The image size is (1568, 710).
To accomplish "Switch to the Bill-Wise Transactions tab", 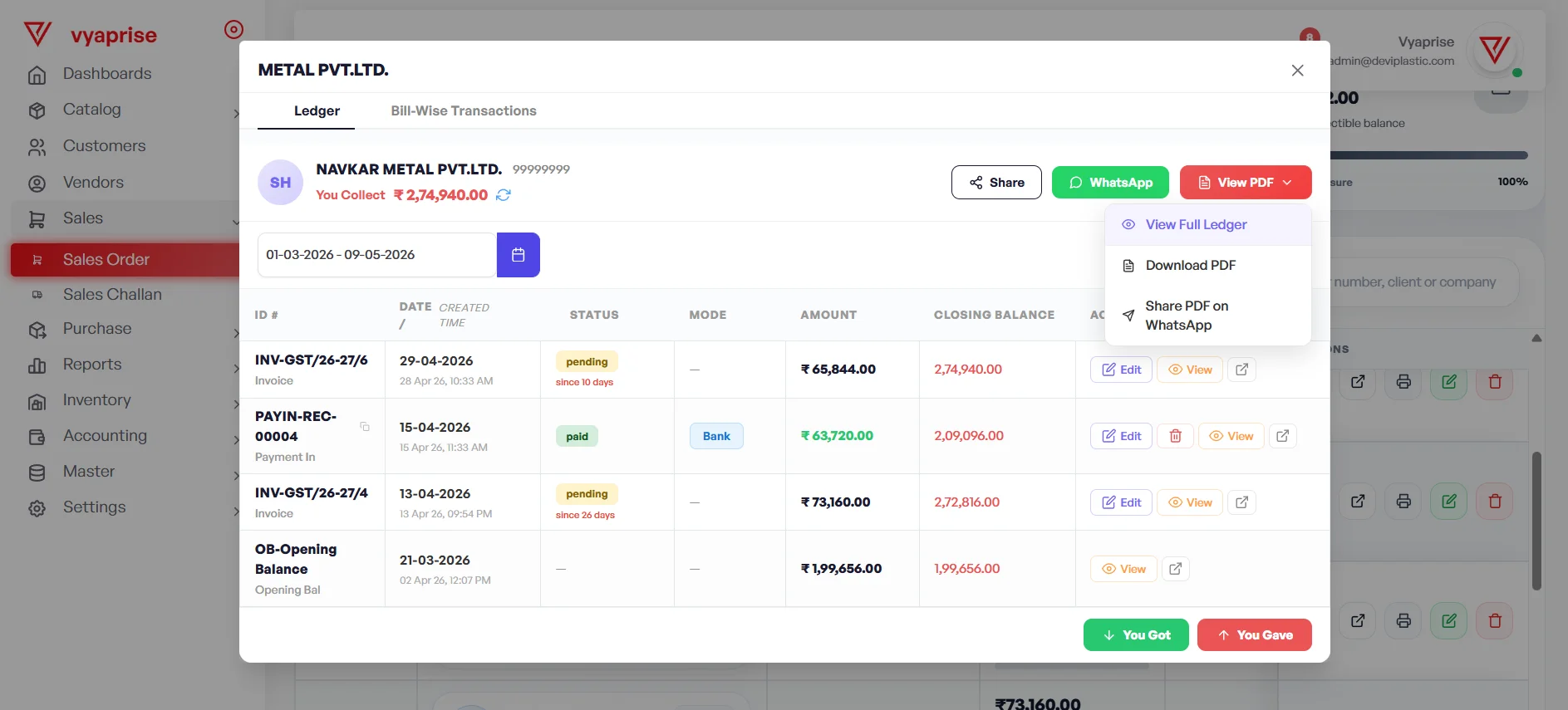I will [464, 110].
